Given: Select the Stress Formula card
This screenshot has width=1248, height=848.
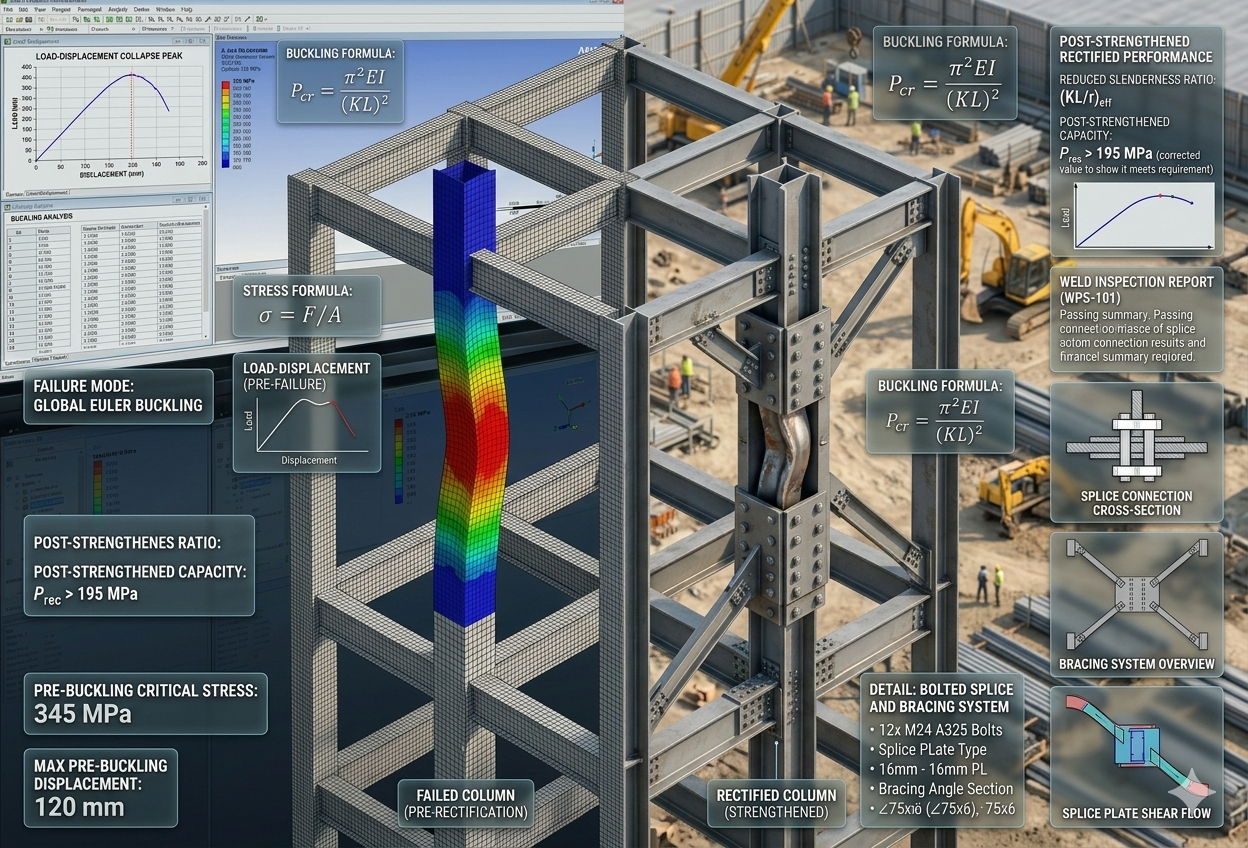Looking at the screenshot, I should tap(306, 306).
